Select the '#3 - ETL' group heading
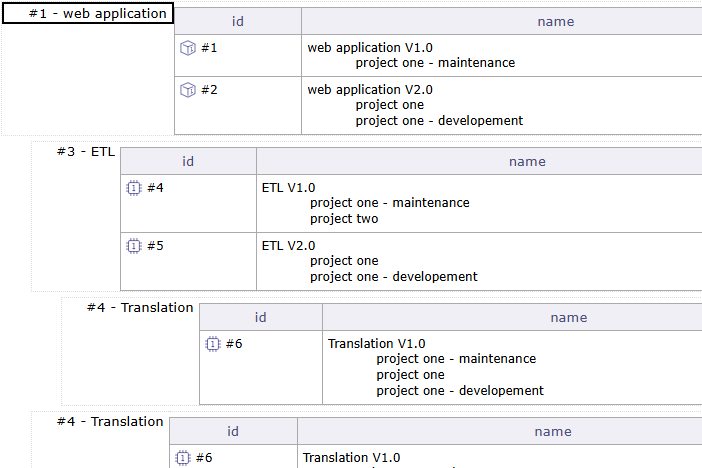 (x=75, y=151)
